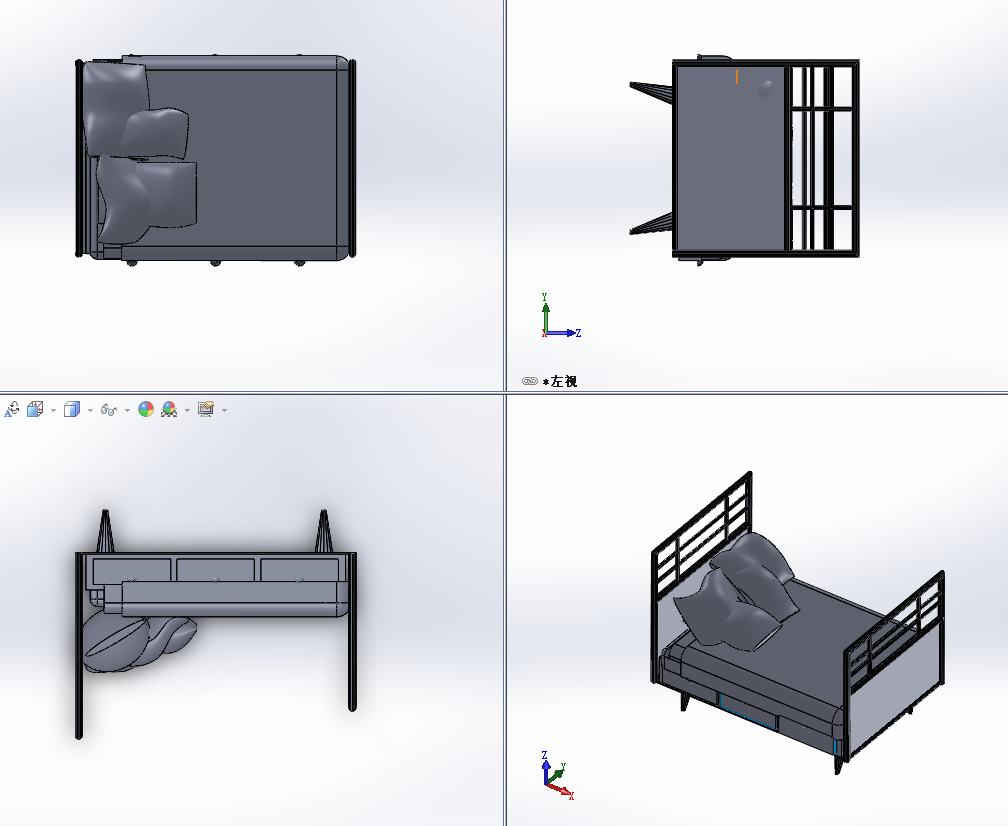The height and width of the screenshot is (826, 1008).
Task: Open the Display Style dropdown arrow
Action: (x=90, y=410)
